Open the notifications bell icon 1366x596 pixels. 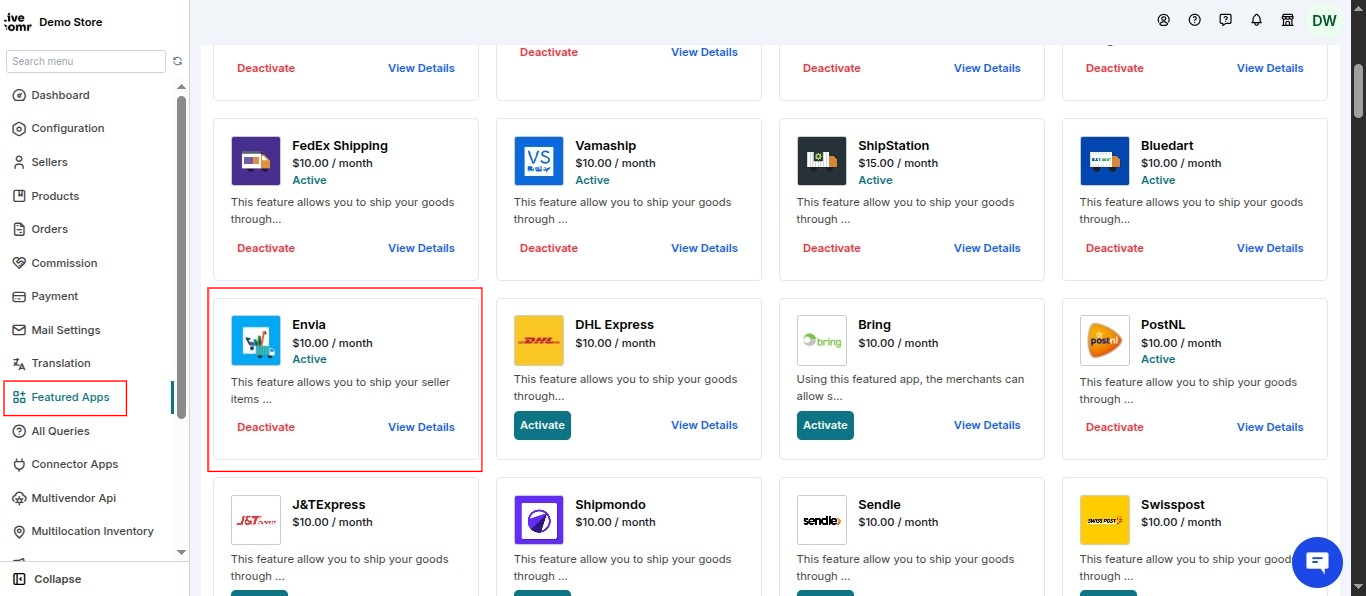click(x=1256, y=20)
